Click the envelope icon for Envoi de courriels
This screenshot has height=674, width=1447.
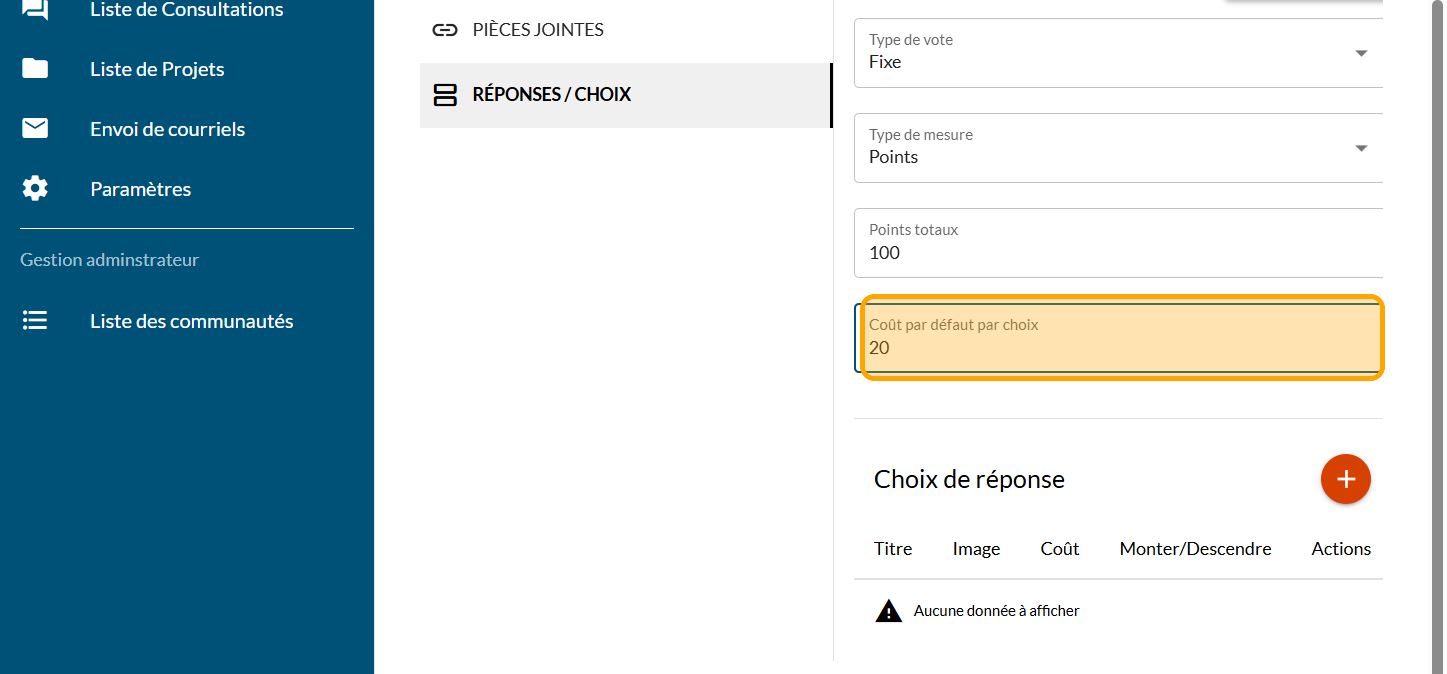(35, 129)
